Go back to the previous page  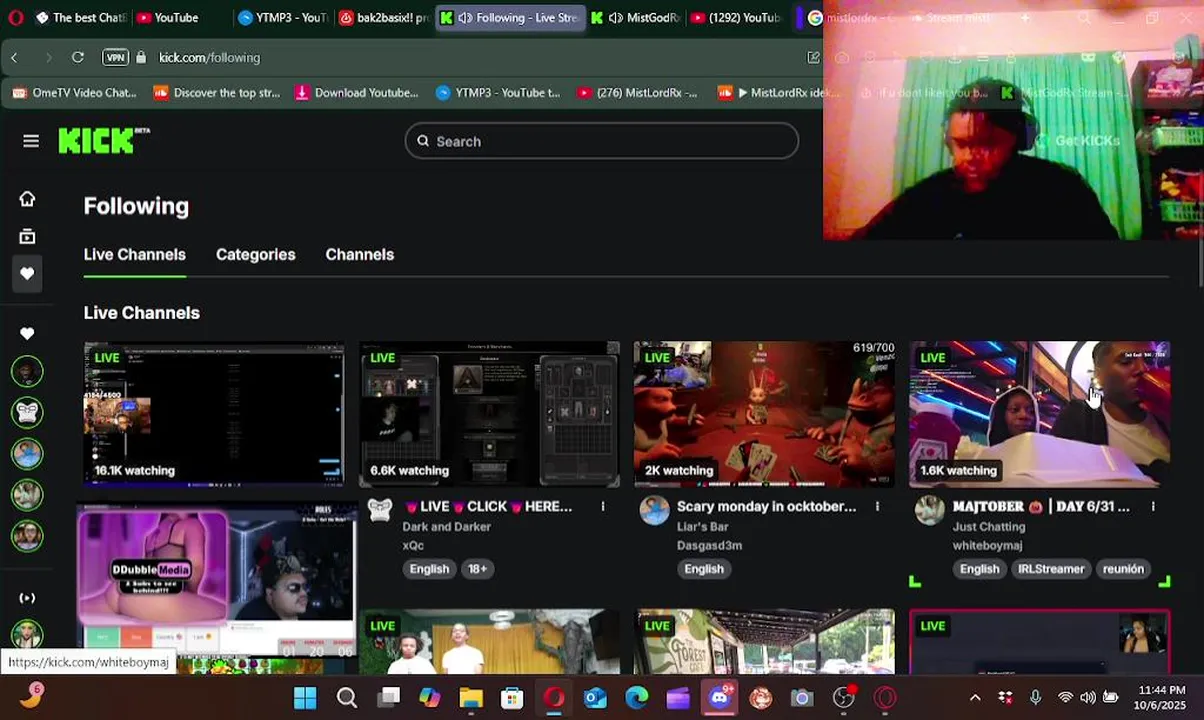point(14,57)
